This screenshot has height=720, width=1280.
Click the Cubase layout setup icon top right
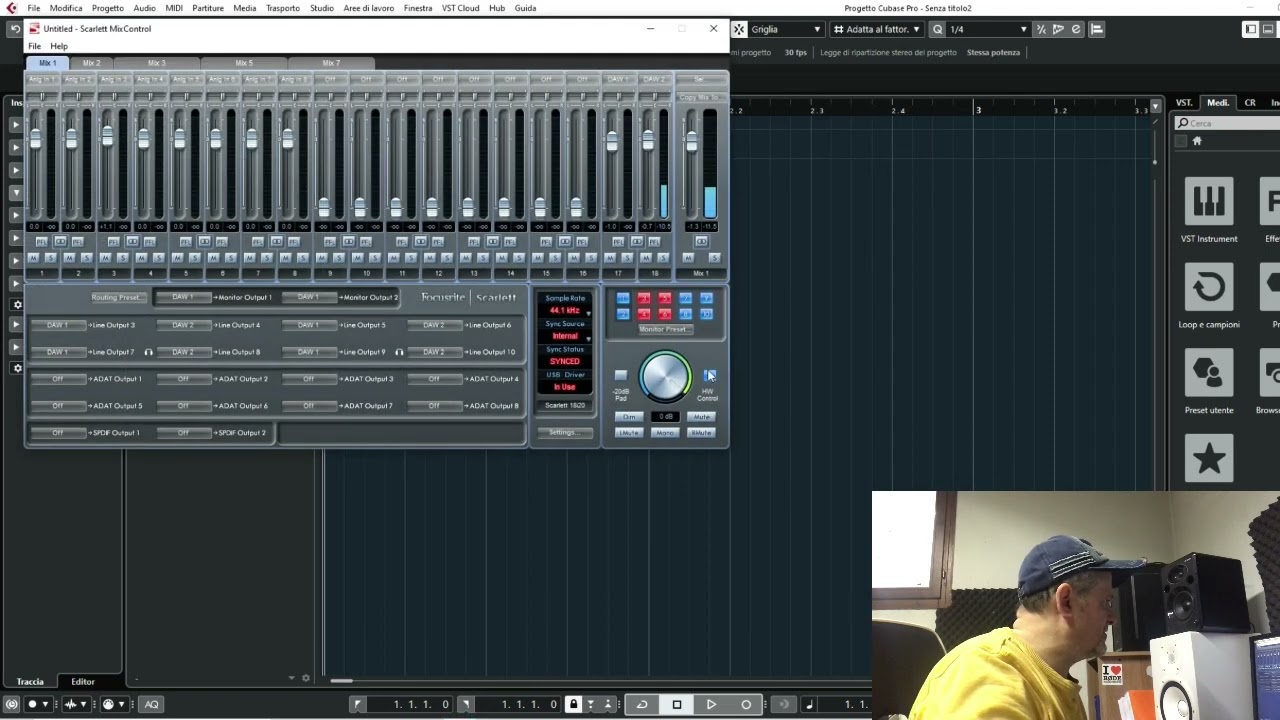coord(1250,29)
